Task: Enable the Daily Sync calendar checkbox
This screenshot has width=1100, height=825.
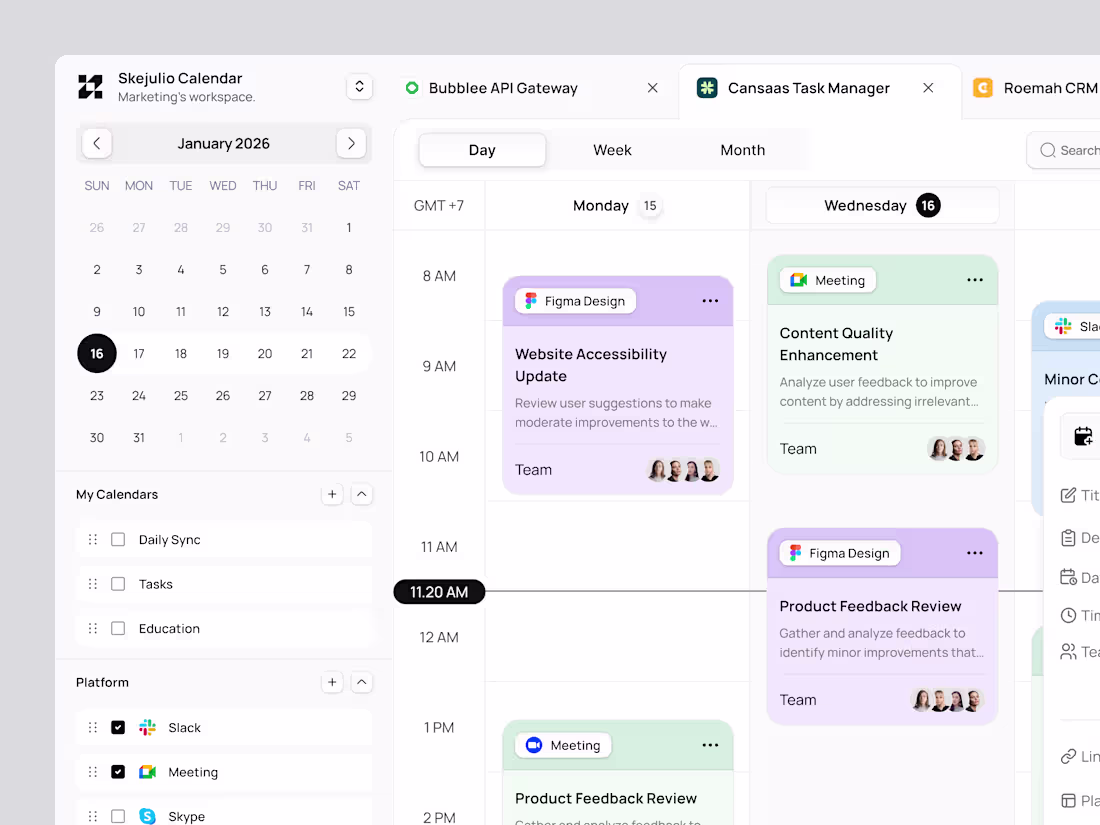Action: 118,539
